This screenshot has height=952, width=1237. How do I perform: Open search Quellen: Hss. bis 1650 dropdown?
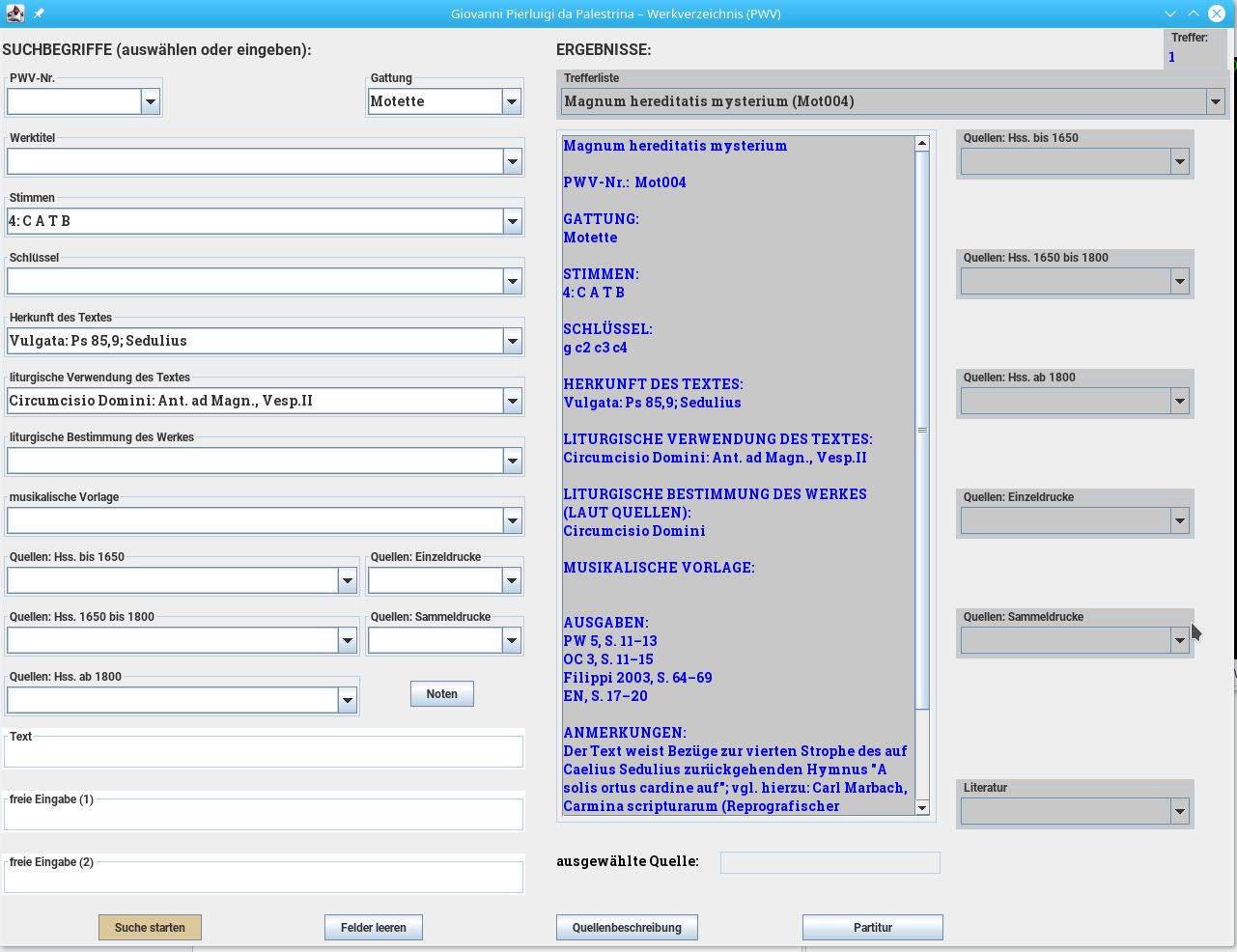click(x=348, y=580)
